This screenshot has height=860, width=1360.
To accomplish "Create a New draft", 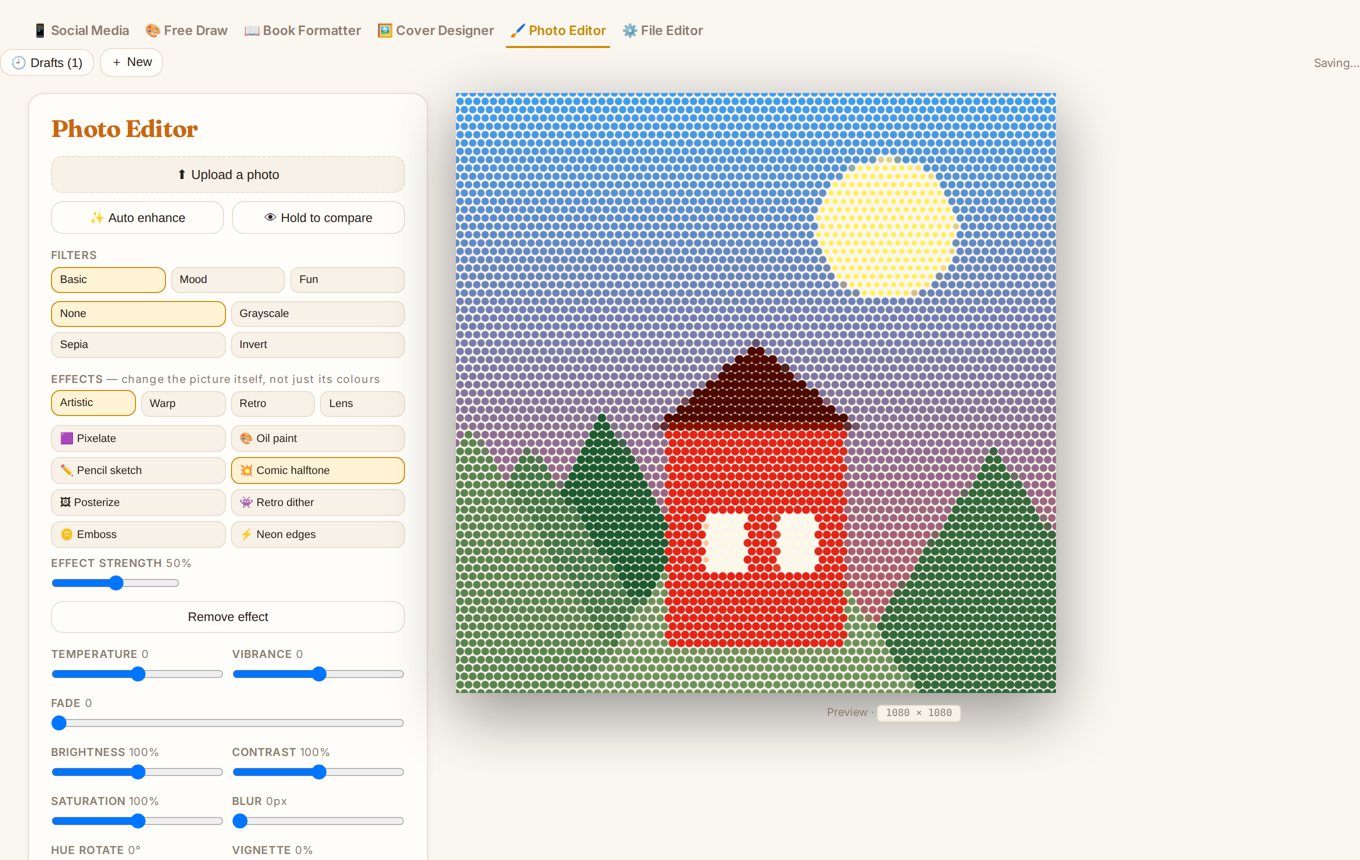I will click(x=131, y=62).
